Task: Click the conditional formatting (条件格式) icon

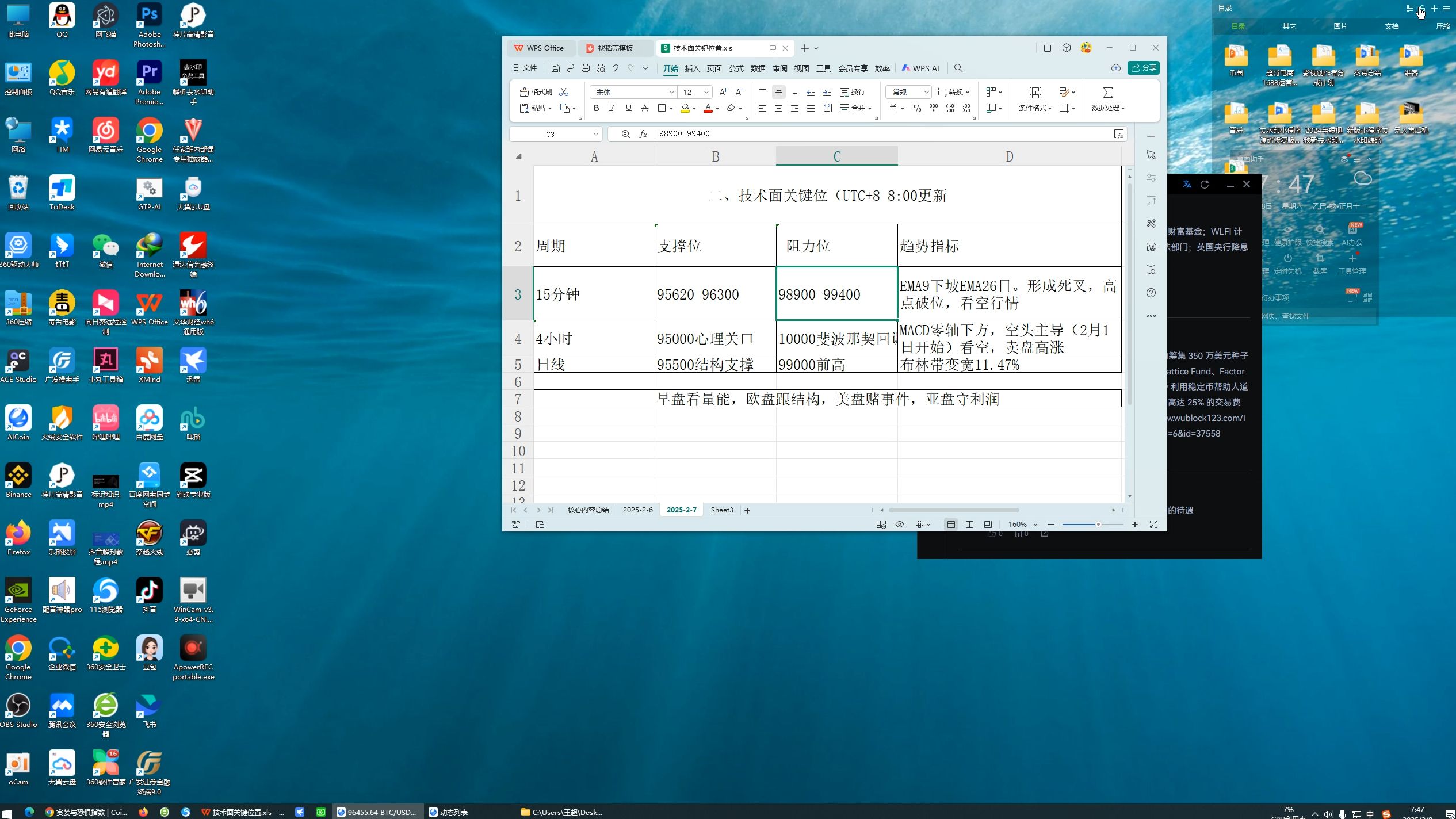Action: (x=1035, y=93)
